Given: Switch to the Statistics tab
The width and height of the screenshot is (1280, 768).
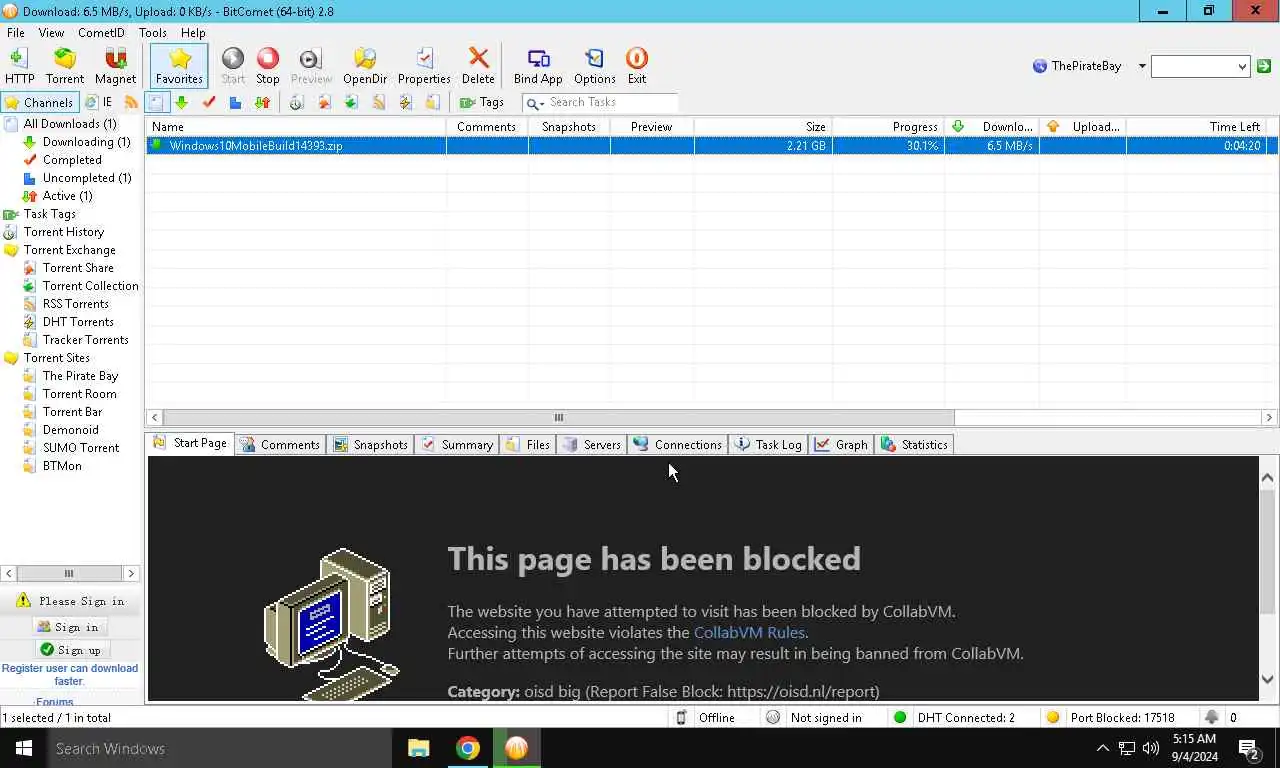Looking at the screenshot, I should click(914, 444).
